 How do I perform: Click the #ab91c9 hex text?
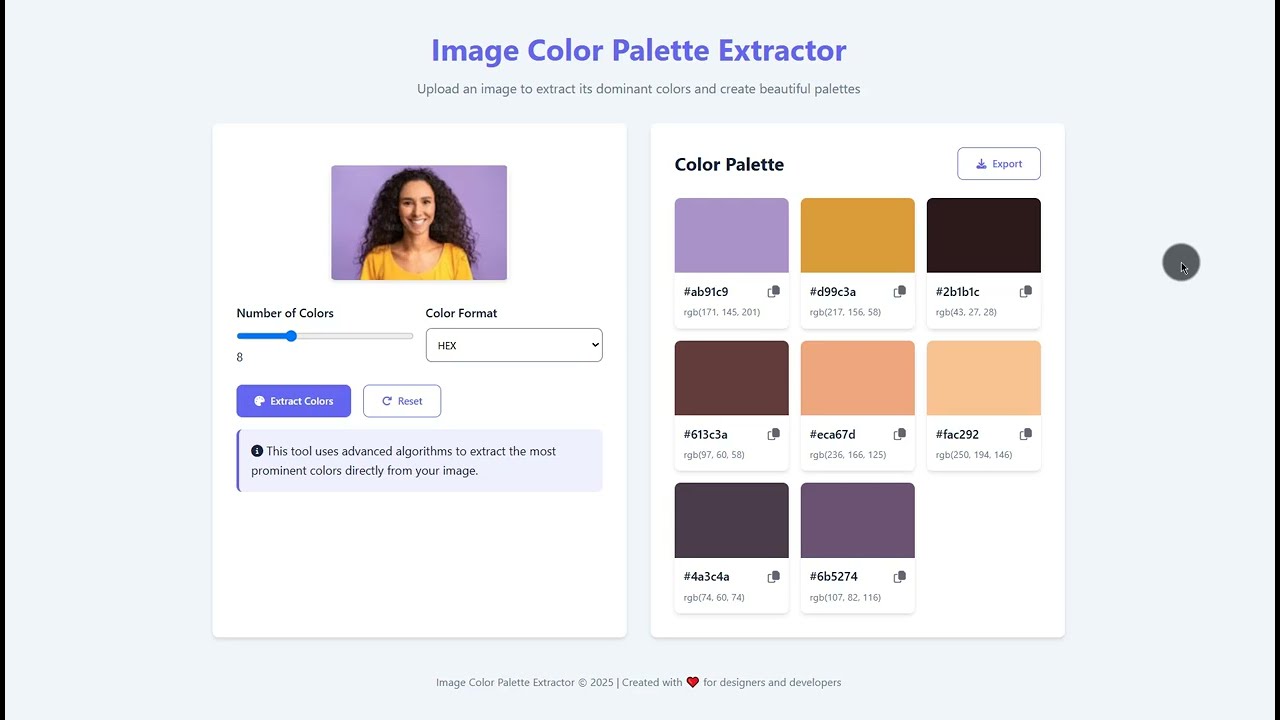pyautogui.click(x=706, y=292)
